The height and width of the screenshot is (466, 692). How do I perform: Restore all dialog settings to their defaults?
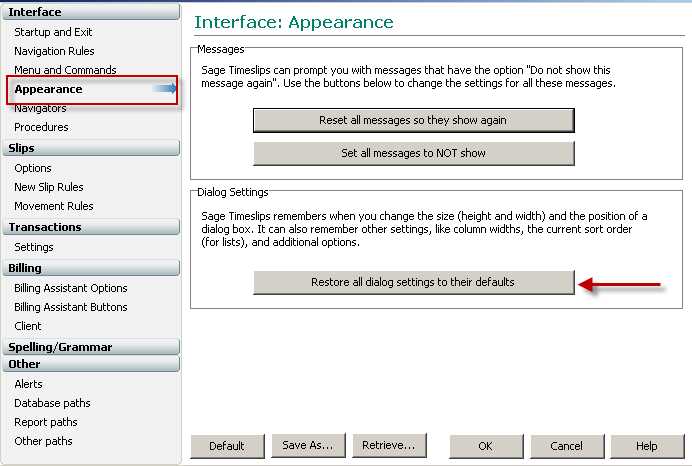[x=414, y=282]
